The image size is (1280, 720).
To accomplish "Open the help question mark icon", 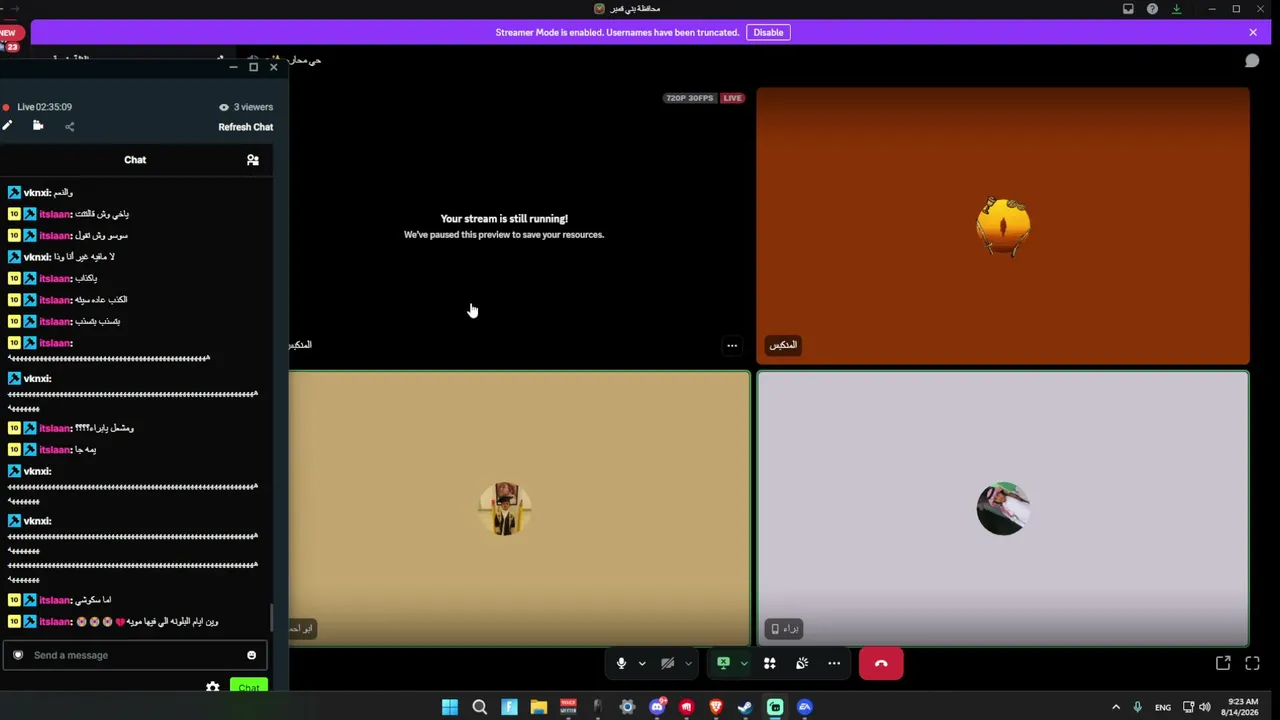I will (x=1152, y=9).
